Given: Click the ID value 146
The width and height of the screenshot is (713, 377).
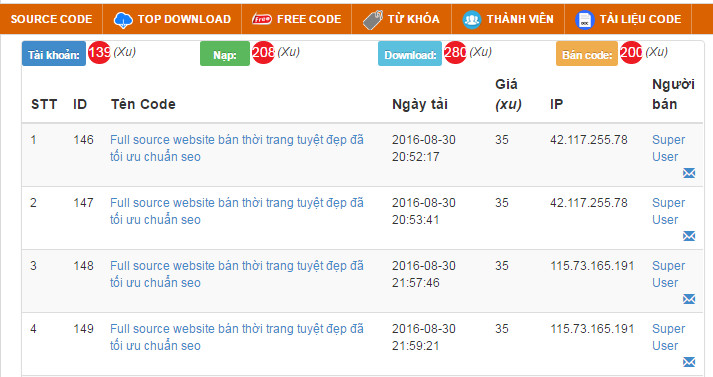Looking at the screenshot, I should [x=83, y=140].
